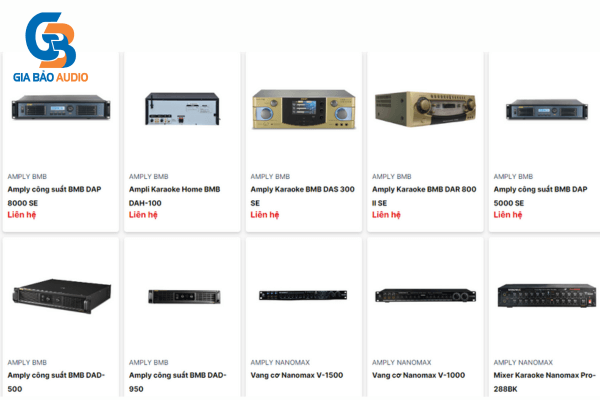Viewport: 600px width, 400px height.
Task: Open Amply Karaoke BMB DAS 300 SE title
Action: (302, 196)
